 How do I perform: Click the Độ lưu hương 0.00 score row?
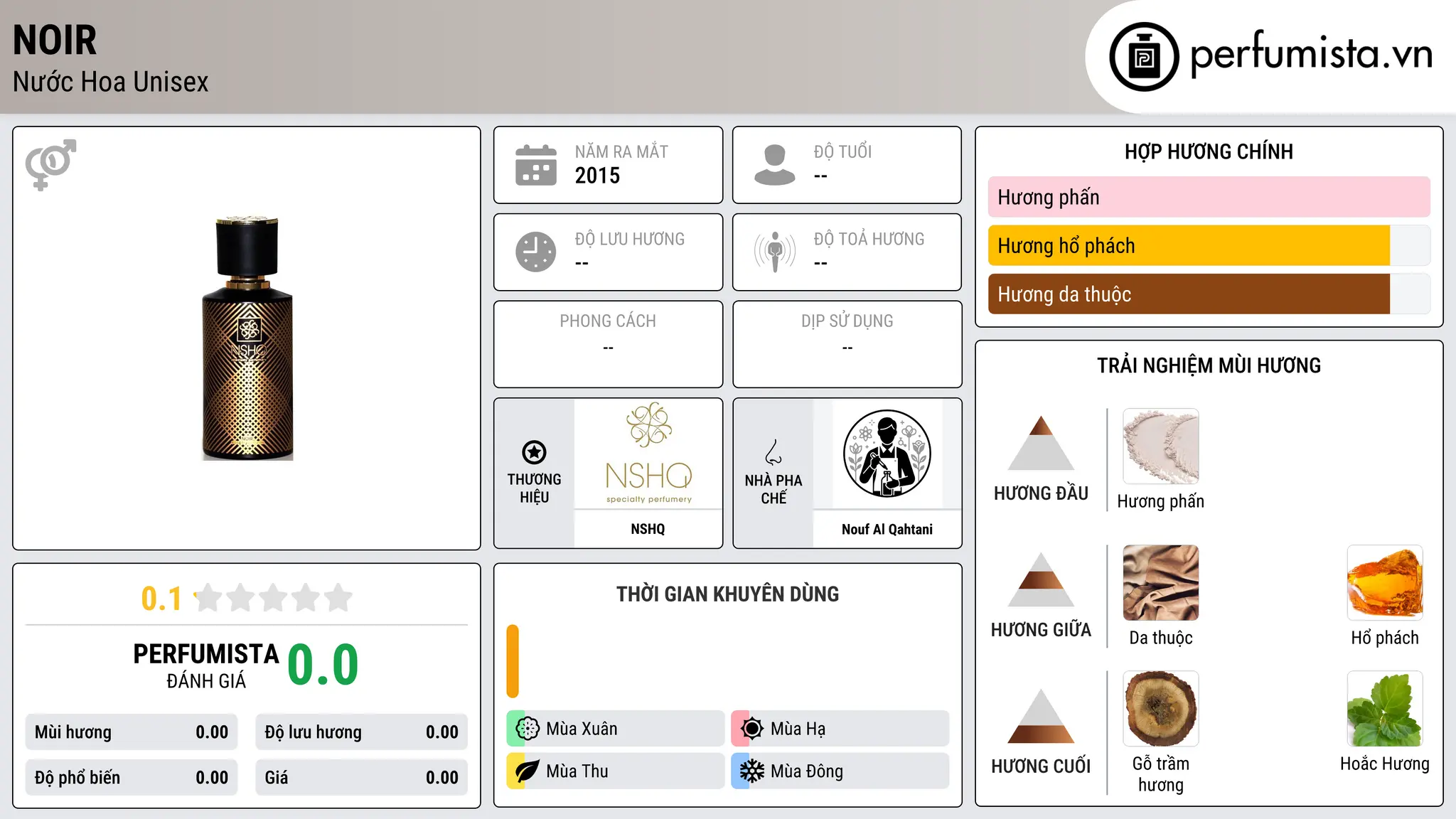coord(361,732)
